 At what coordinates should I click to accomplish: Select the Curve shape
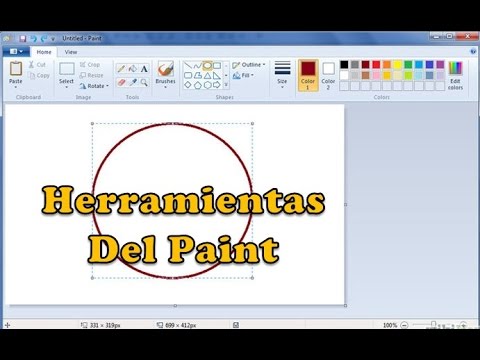tap(198, 65)
